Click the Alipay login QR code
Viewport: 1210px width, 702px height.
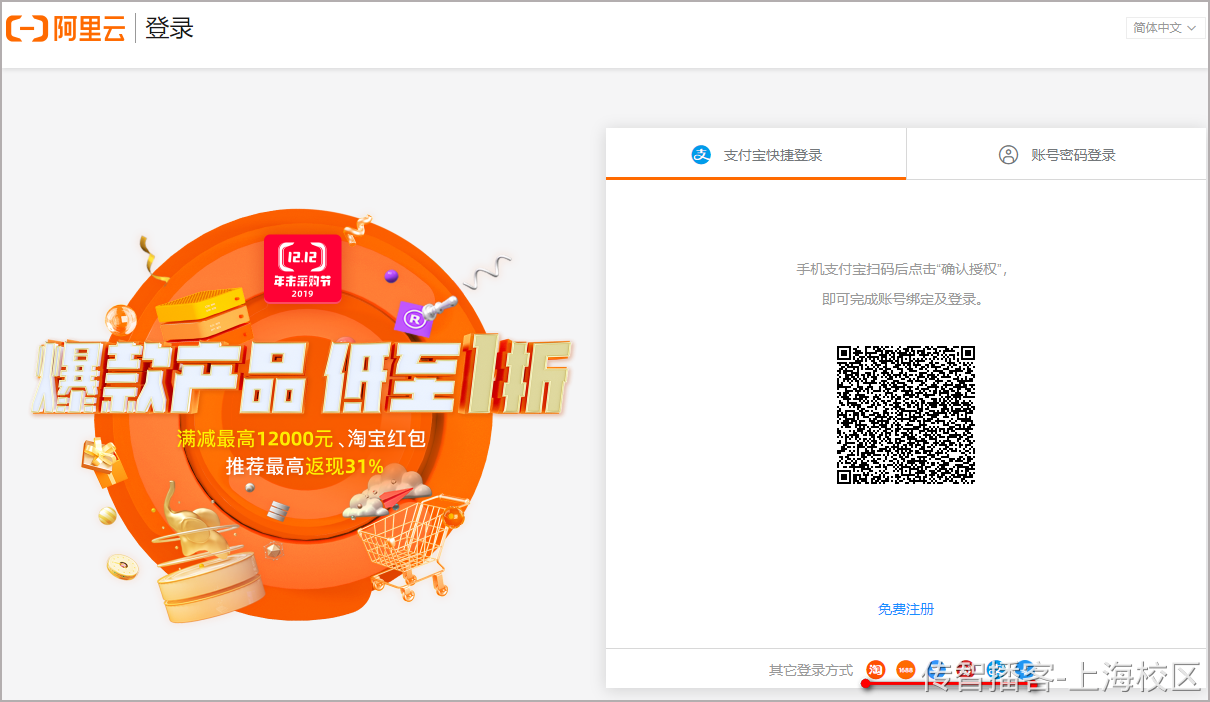click(906, 415)
